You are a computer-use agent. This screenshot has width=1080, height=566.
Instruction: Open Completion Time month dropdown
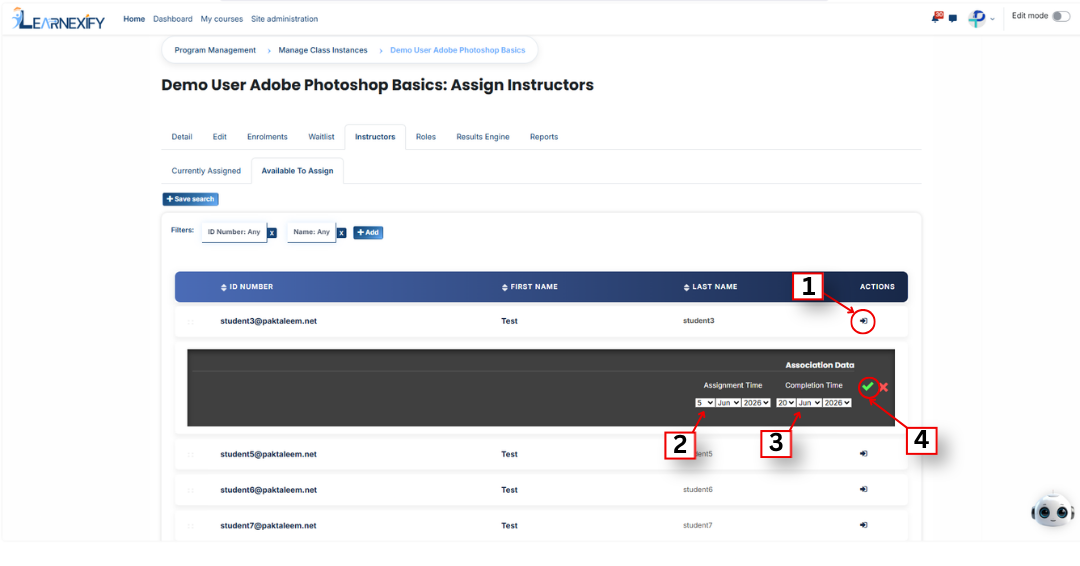(x=809, y=403)
